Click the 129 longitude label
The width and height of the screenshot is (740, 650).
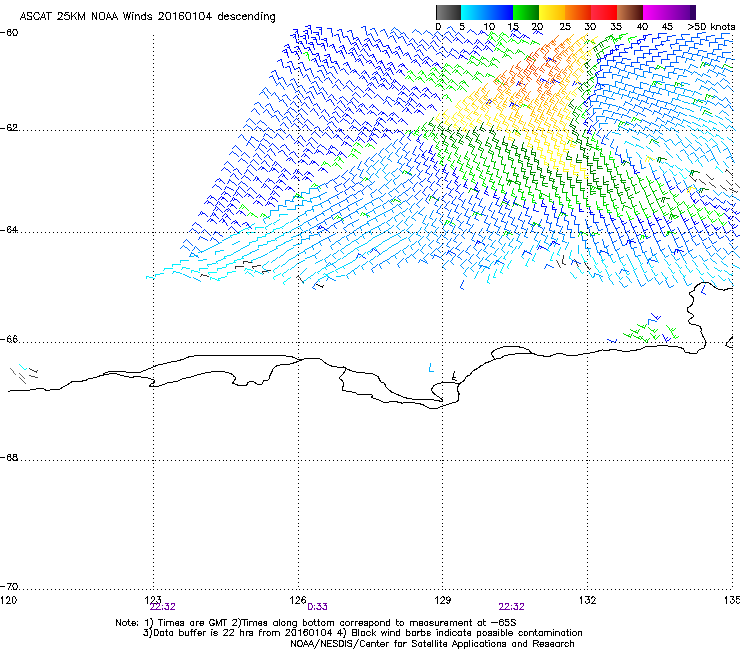(443, 600)
